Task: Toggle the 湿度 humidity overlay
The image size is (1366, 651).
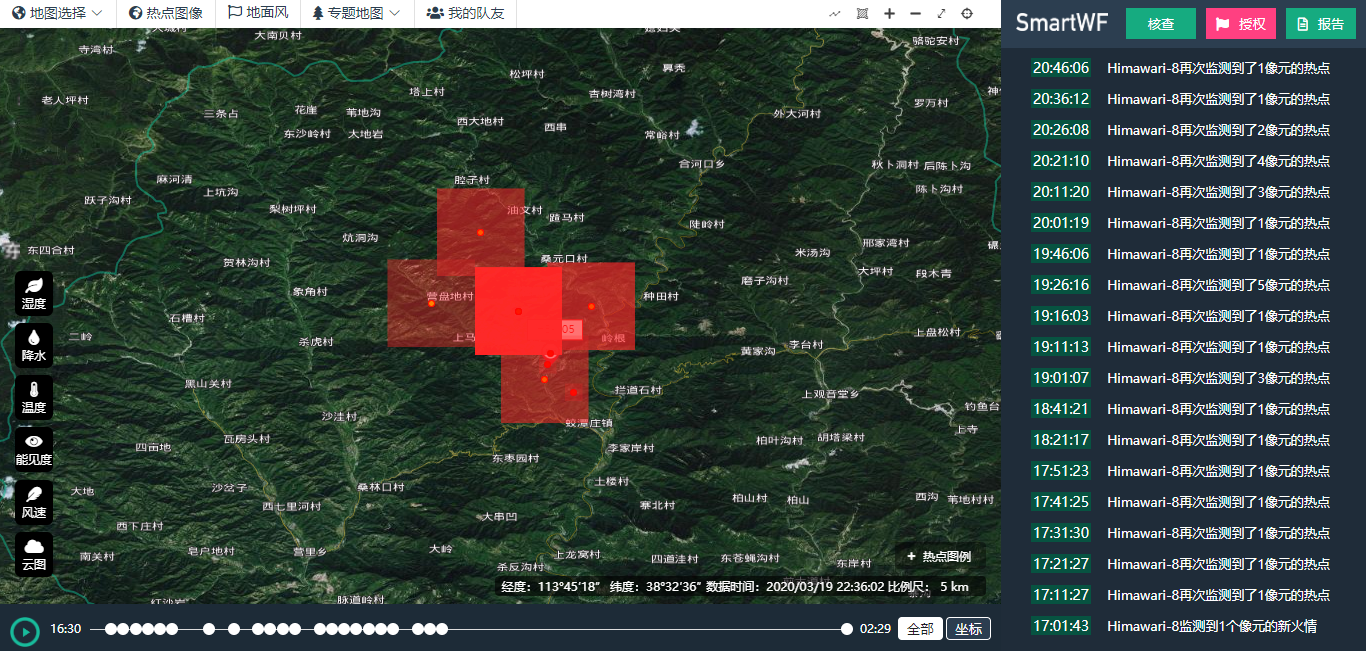Action: [34, 292]
